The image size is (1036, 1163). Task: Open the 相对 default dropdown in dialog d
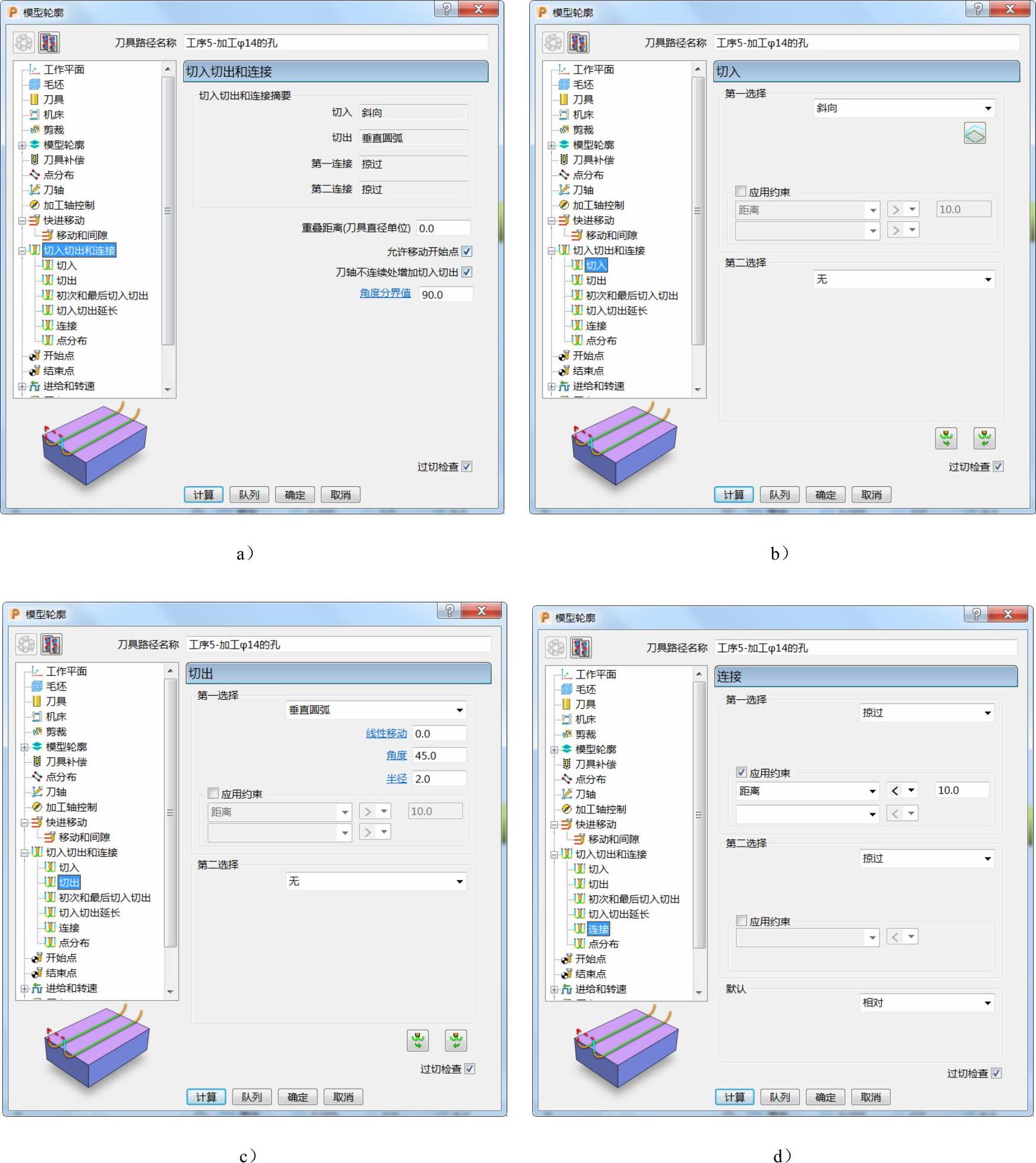[927, 1003]
